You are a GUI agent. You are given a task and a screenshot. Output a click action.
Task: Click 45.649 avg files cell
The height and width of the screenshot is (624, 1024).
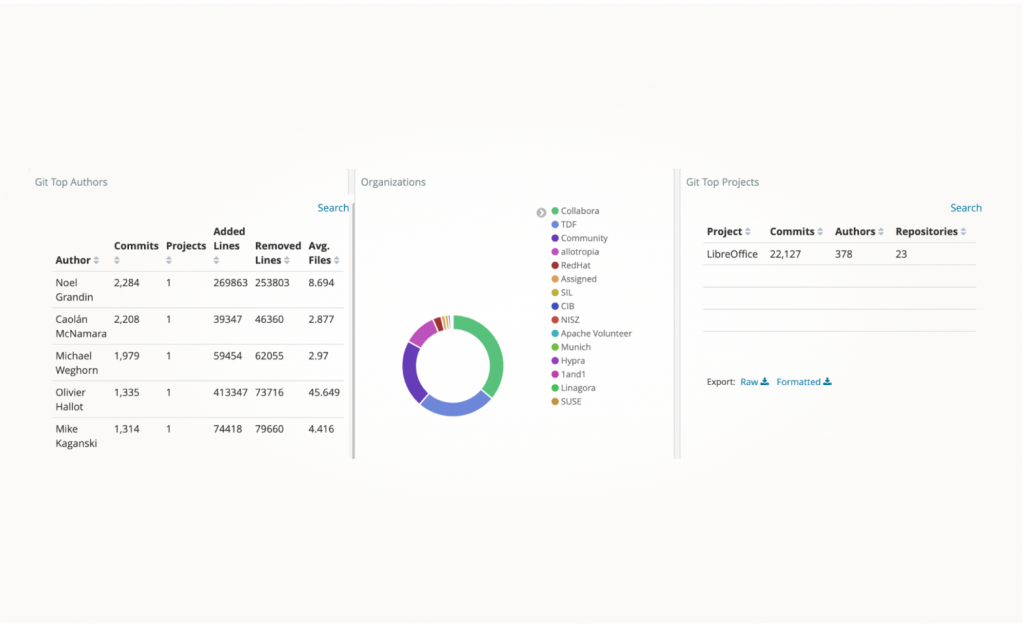click(324, 392)
